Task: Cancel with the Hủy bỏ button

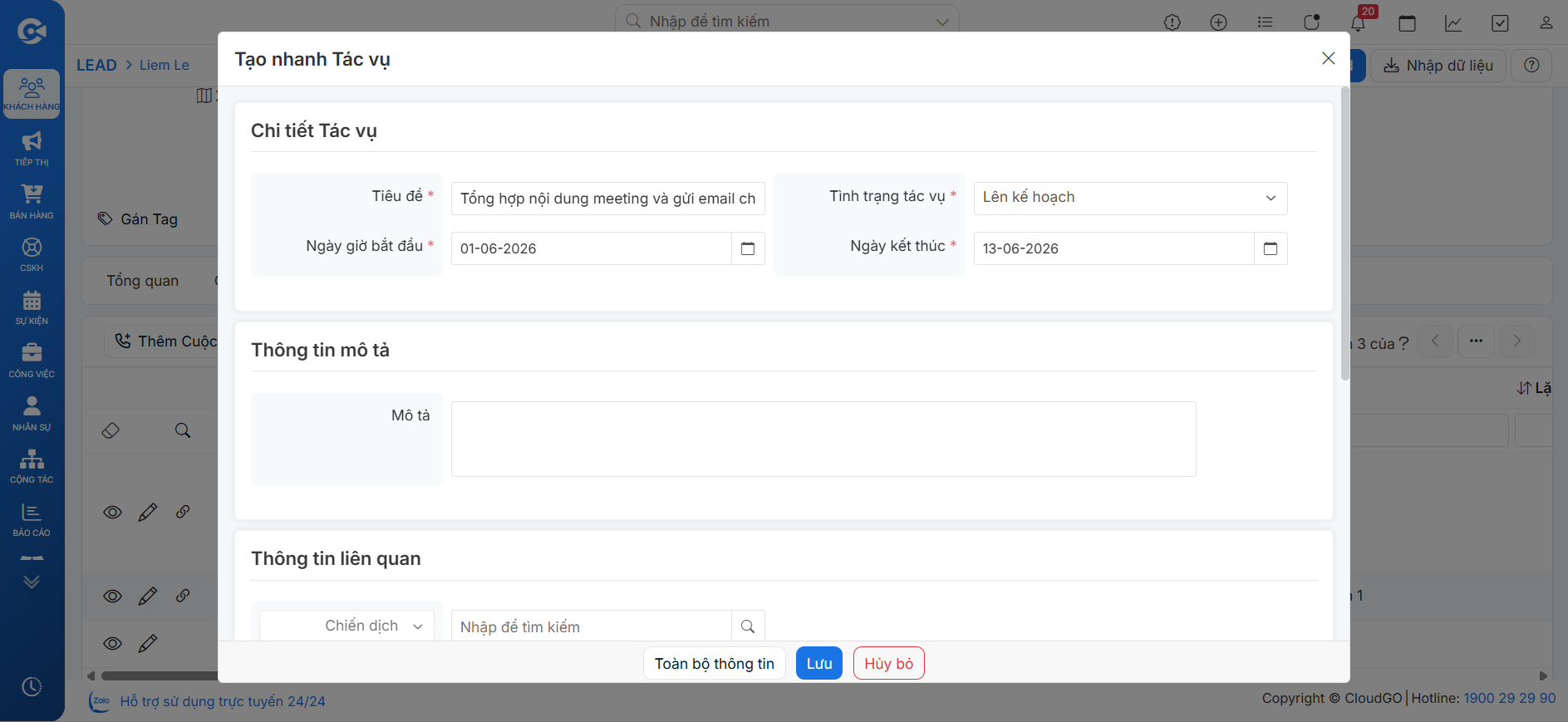Action: point(888,663)
